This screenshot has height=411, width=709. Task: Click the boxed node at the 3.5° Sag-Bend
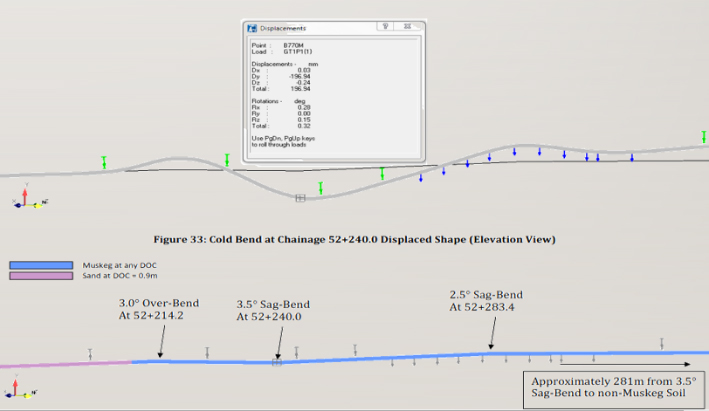278,362
